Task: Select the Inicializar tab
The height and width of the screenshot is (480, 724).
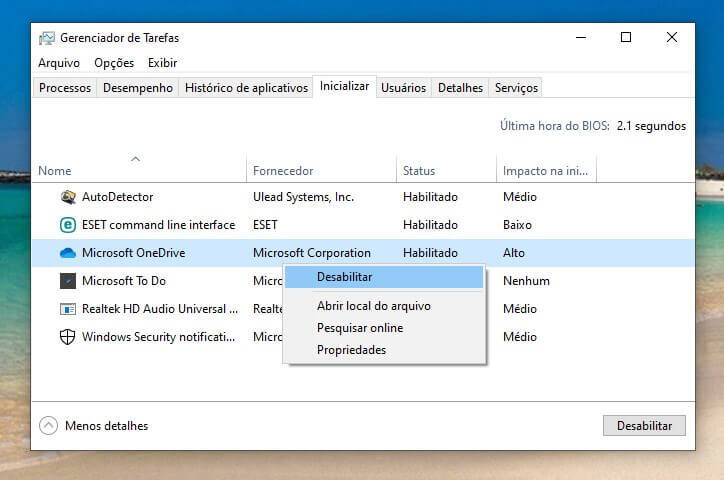Action: point(344,86)
